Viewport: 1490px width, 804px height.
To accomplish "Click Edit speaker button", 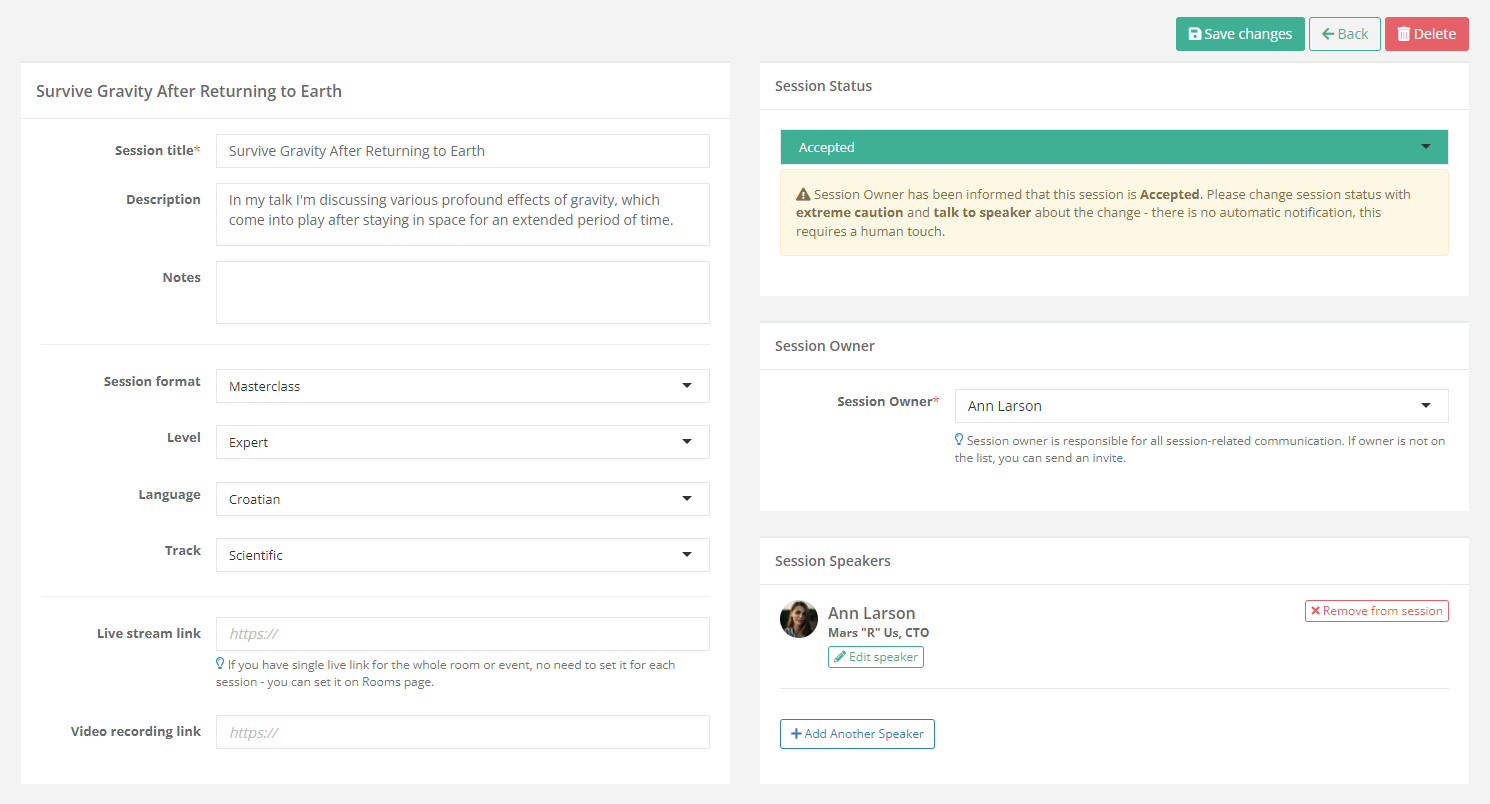I will coord(876,657).
